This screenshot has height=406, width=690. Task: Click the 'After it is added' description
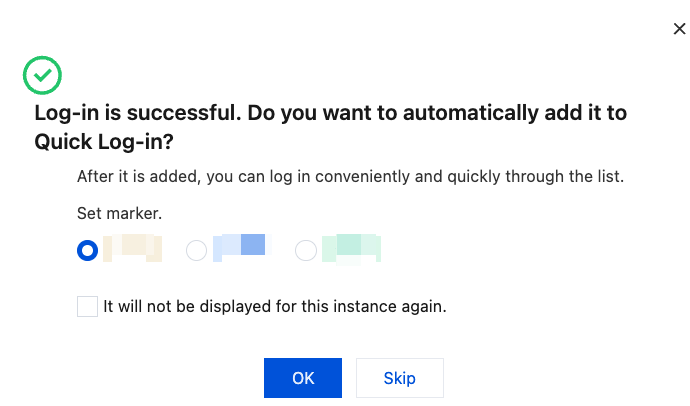350,178
